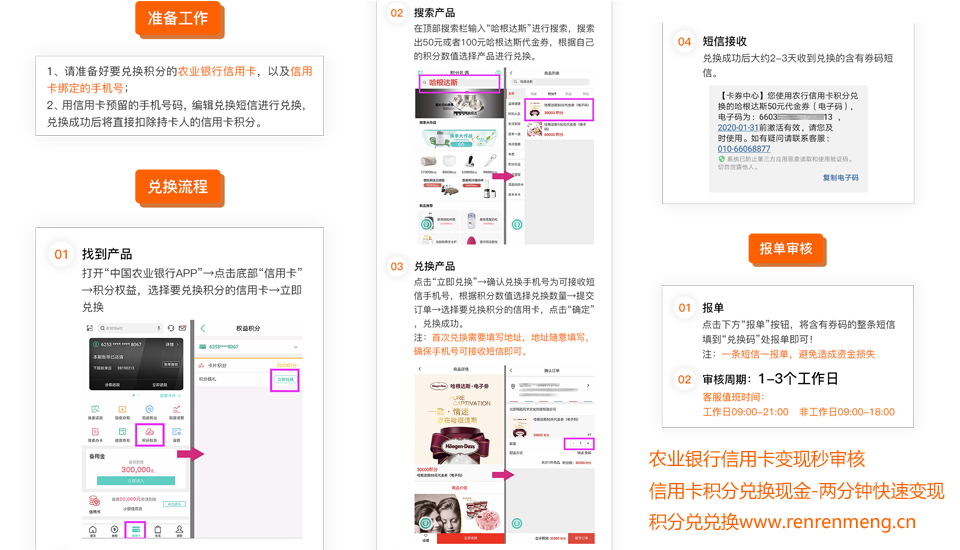The width and height of the screenshot is (960, 550).
Task: Tap the settings card icon in grid
Action: pyautogui.click(x=176, y=432)
